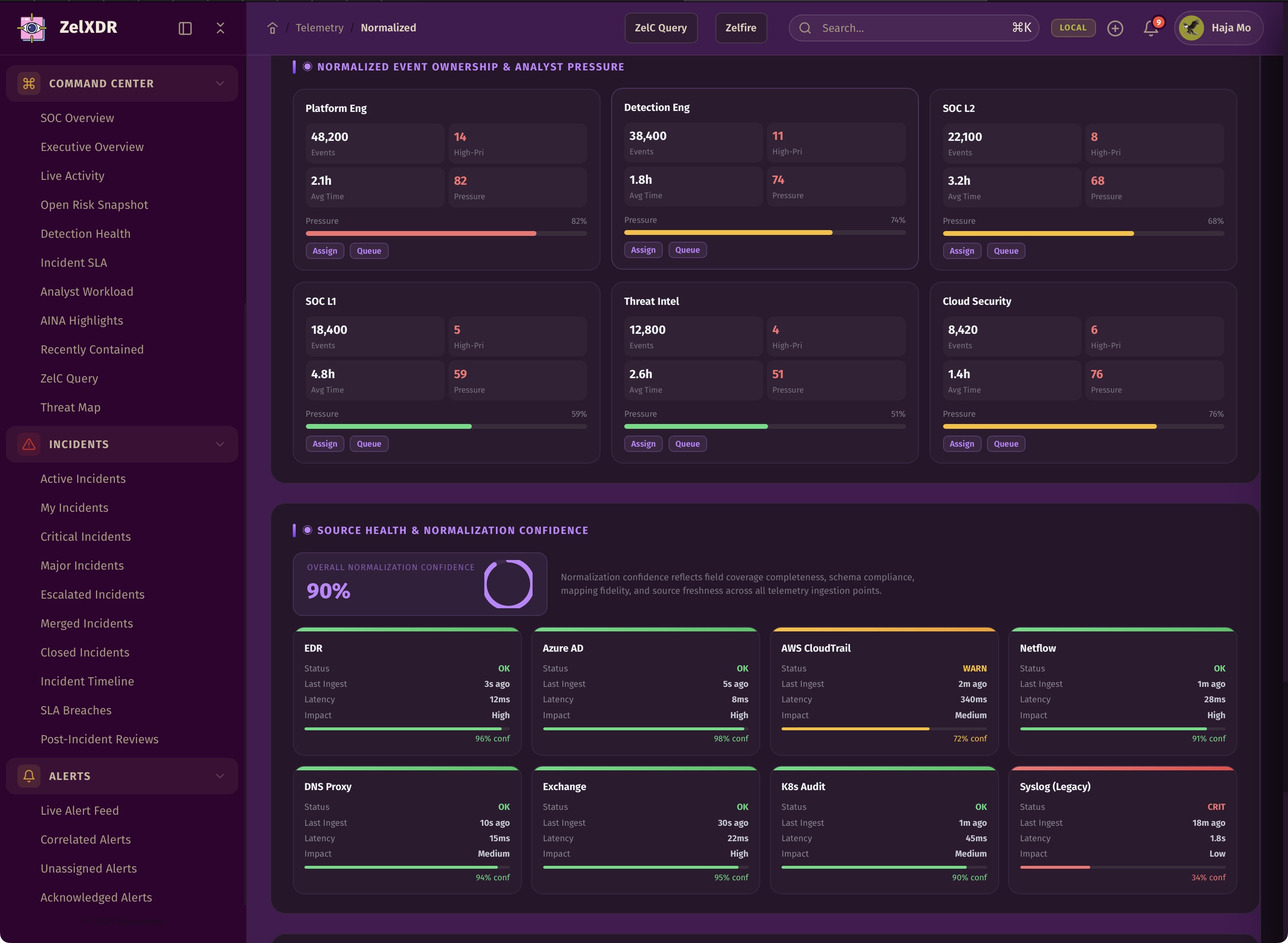Image resolution: width=1288 pixels, height=943 pixels.
Task: Open Analyst Workload in sidebar
Action: 87,292
